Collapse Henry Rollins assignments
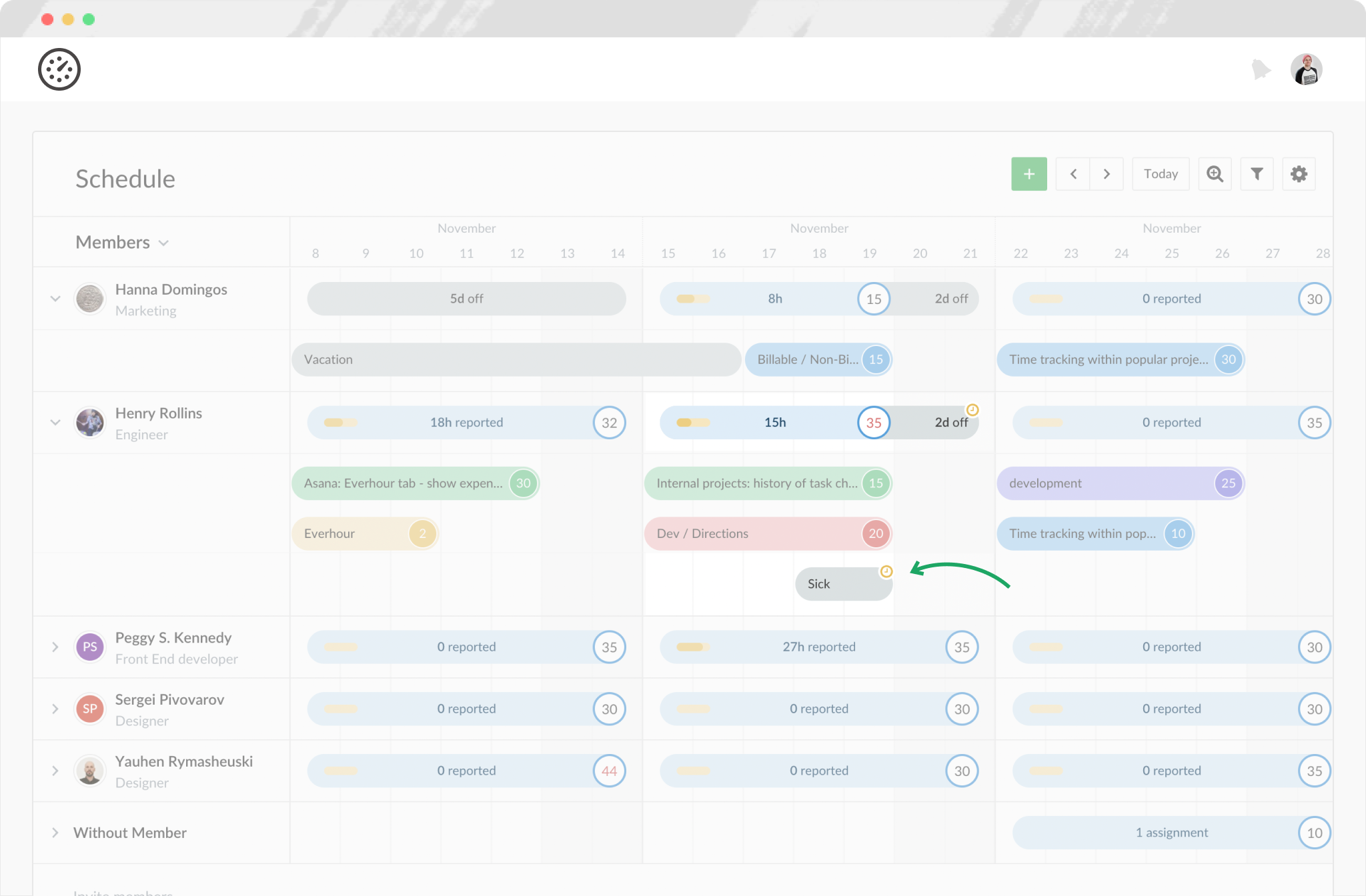Viewport: 1366px width, 896px height. [x=55, y=423]
